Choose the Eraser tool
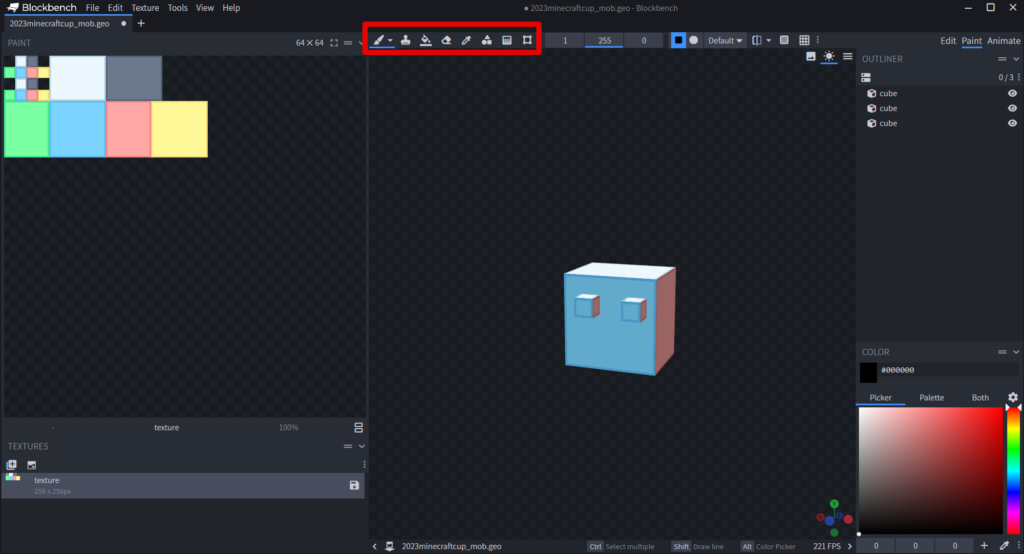 [x=446, y=40]
